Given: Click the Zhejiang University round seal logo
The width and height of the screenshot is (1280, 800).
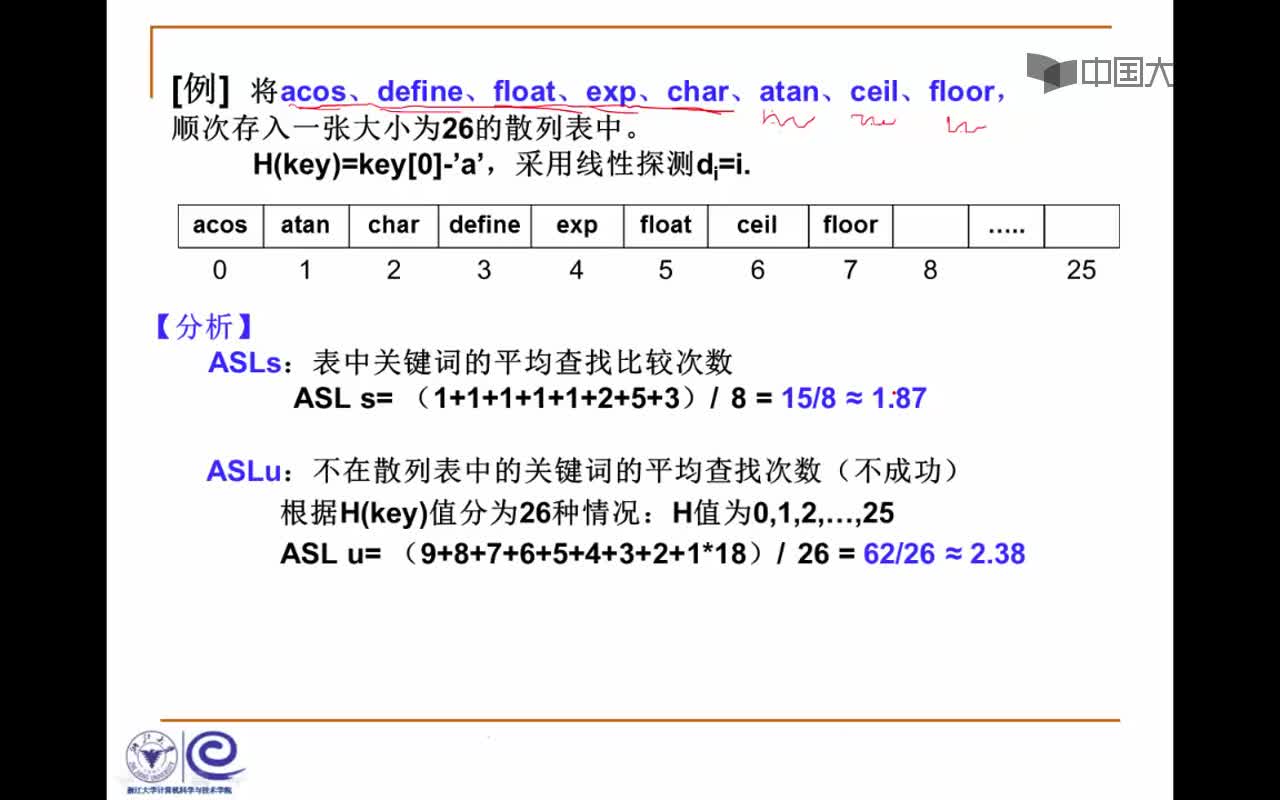Looking at the screenshot, I should (150, 757).
